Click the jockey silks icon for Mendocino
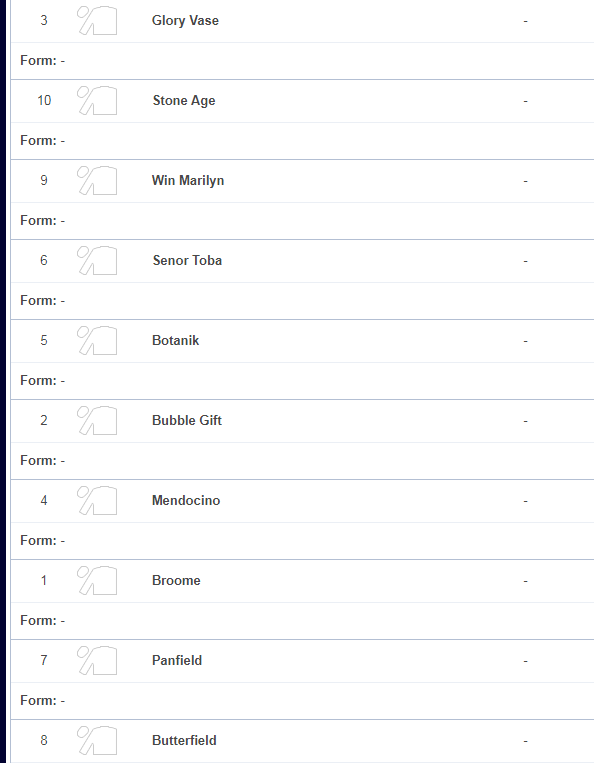Image resolution: width=594 pixels, height=763 pixels. 97,500
